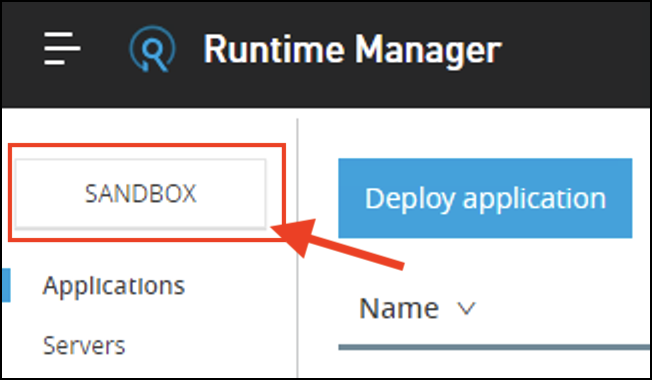Screen dimensions: 652x380
Task: Open the hamburger navigation menu
Action: pyautogui.click(x=62, y=48)
